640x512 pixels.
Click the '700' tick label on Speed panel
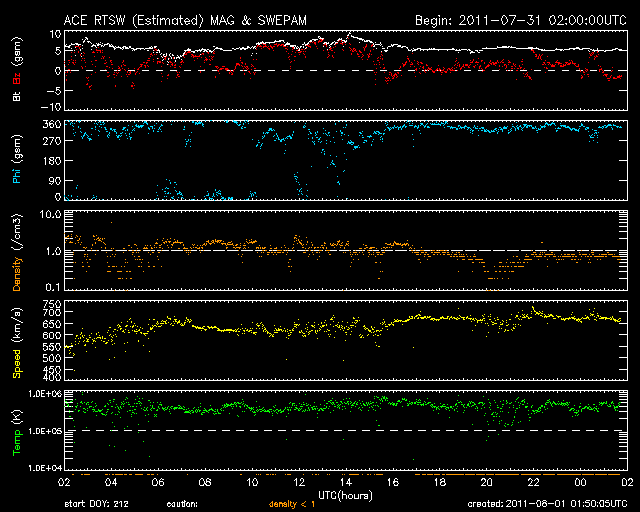pyautogui.click(x=52, y=313)
